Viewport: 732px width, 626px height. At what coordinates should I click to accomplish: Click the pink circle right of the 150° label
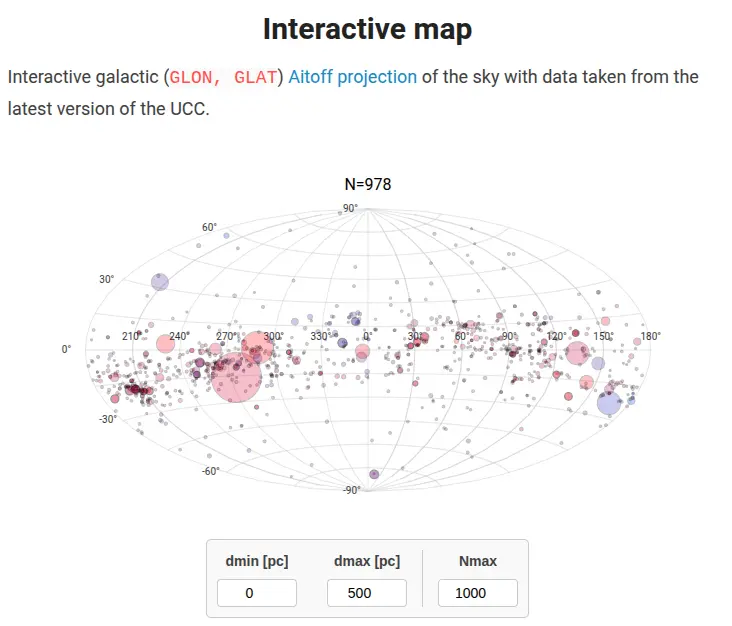pos(605,321)
